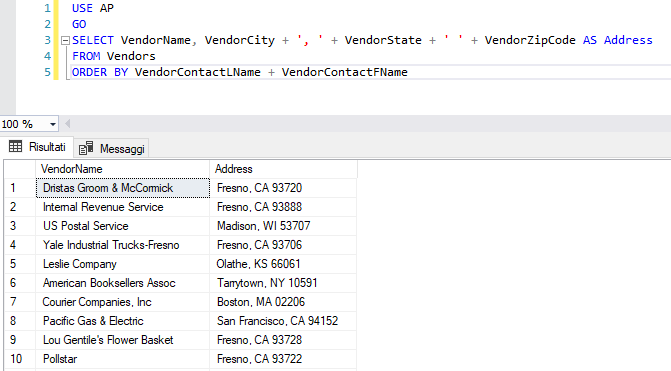Select the American Booksellers Assoc cell
671x371 pixels.
click(123, 283)
